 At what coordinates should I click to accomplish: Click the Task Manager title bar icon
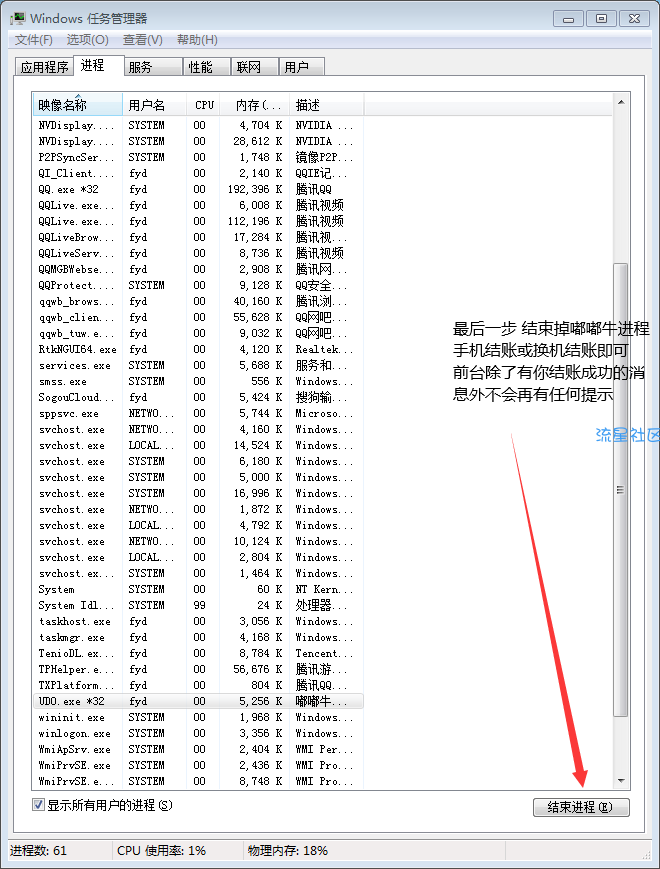pos(18,18)
